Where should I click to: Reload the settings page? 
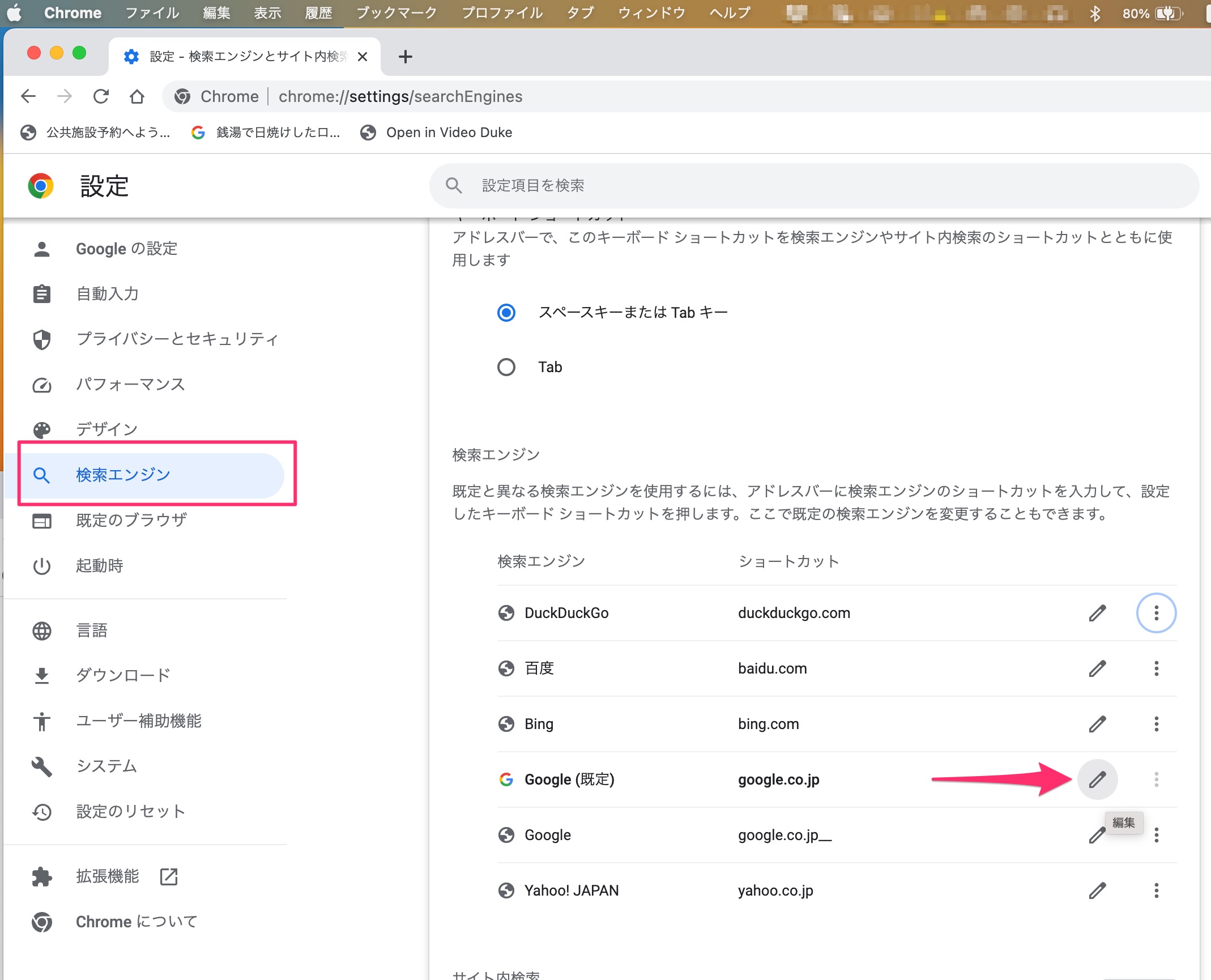(101, 96)
